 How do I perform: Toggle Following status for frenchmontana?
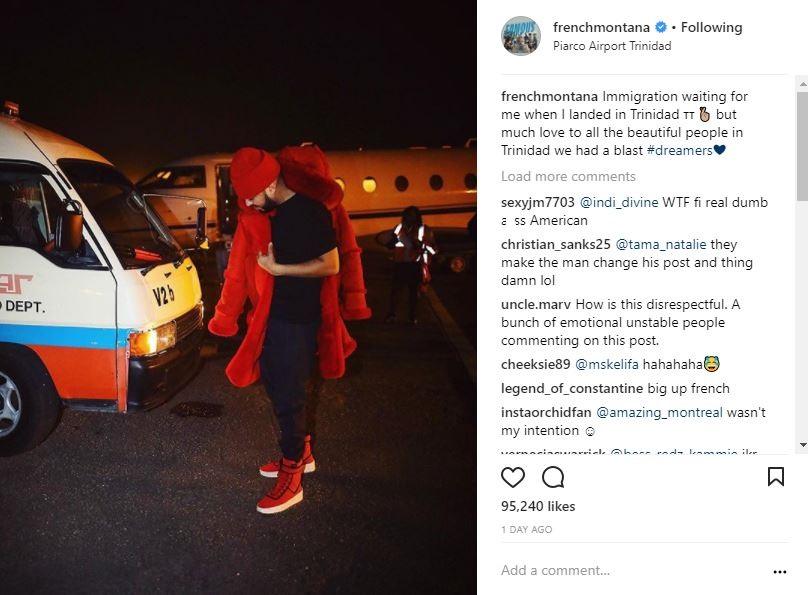711,27
